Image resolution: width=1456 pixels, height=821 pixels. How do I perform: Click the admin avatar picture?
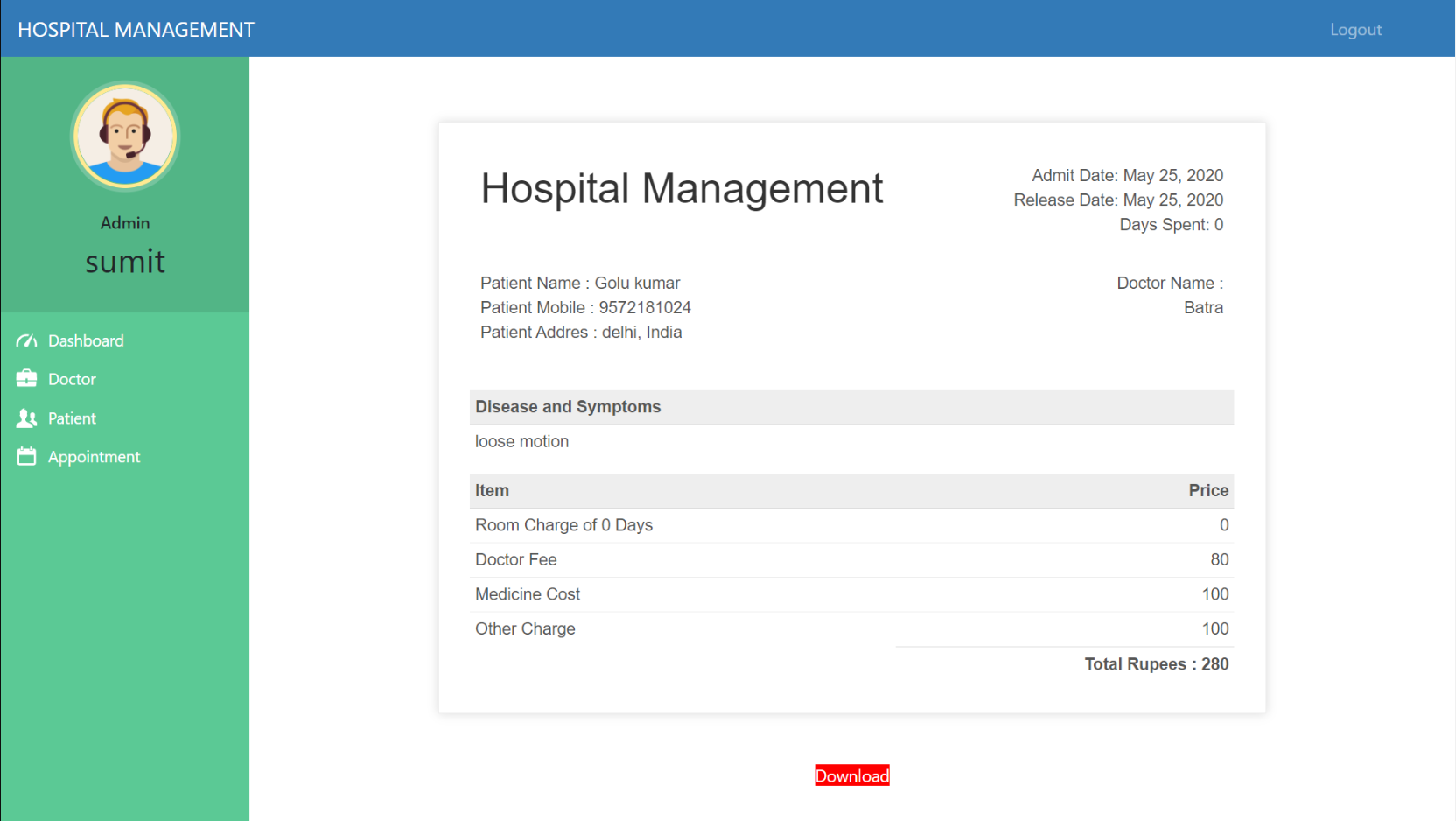[125, 137]
